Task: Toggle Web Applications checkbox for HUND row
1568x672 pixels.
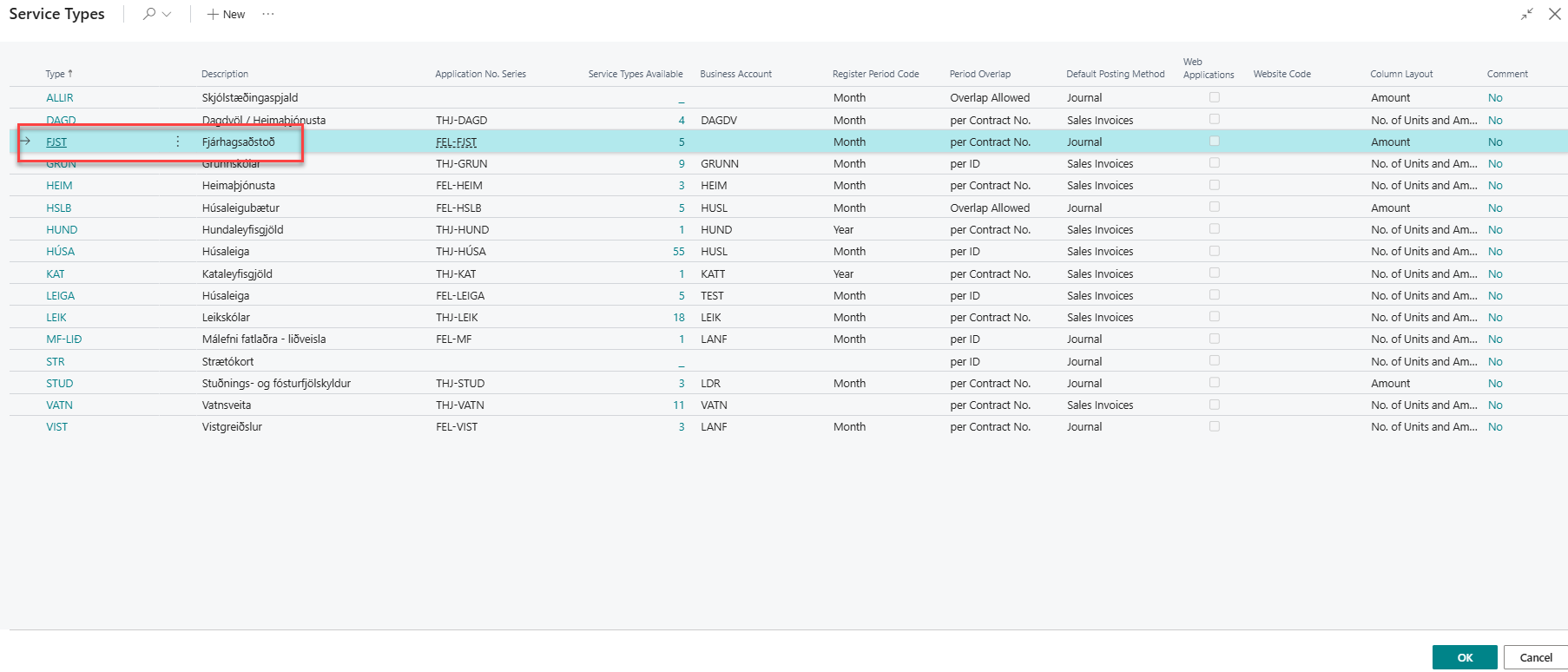Action: click(1214, 229)
